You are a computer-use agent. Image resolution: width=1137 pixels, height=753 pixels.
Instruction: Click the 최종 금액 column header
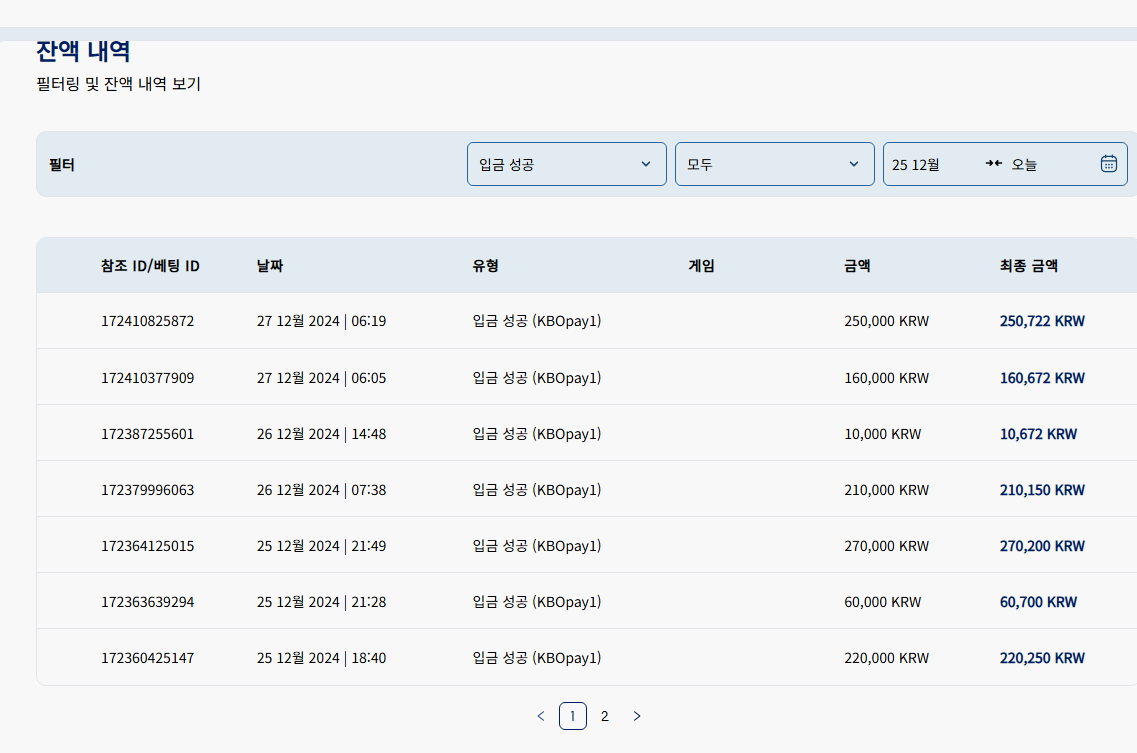(x=1028, y=266)
